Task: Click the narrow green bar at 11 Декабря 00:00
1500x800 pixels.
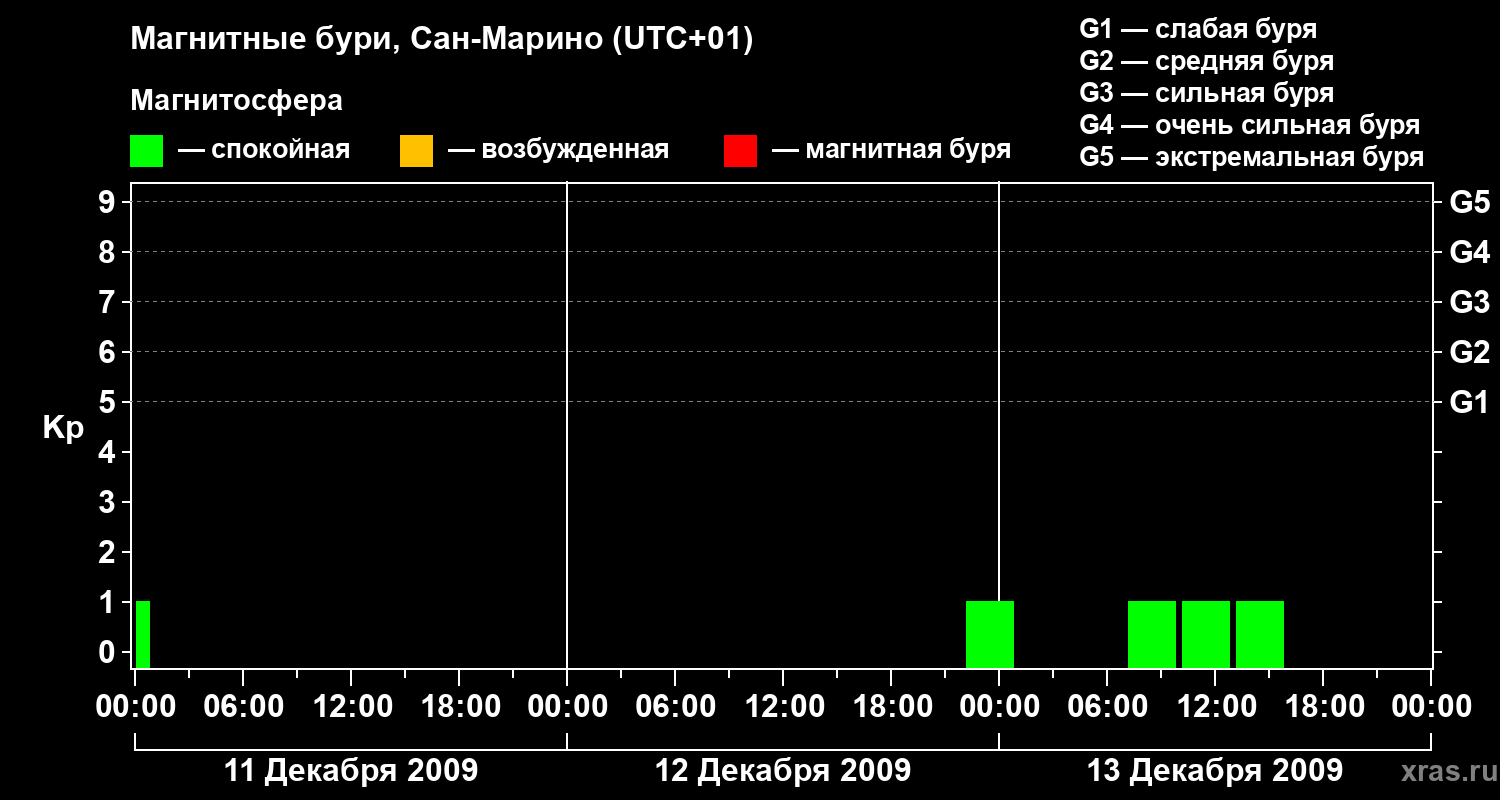Action: coord(143,634)
